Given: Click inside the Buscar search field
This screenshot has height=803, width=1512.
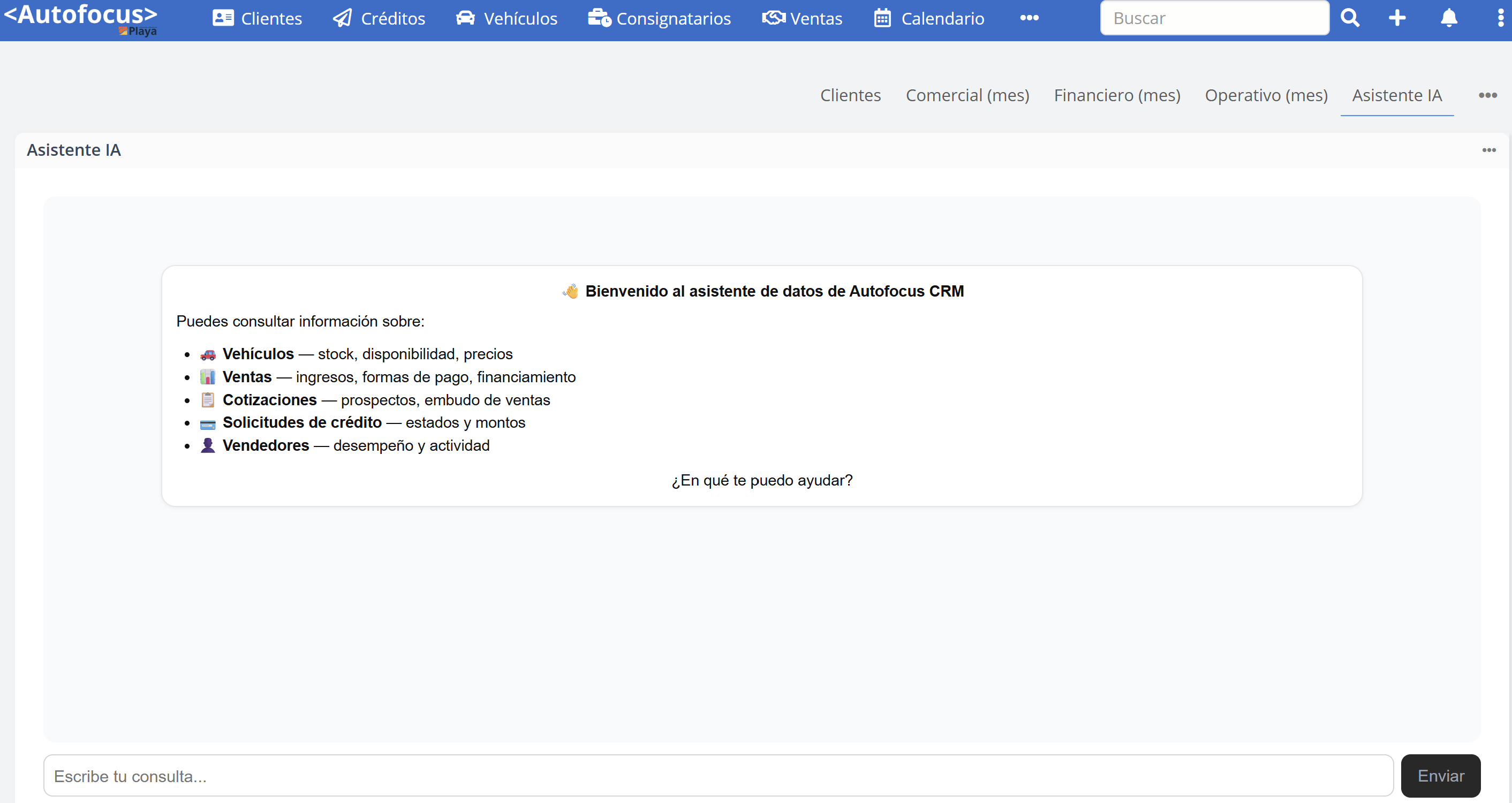Looking at the screenshot, I should pos(1214,18).
